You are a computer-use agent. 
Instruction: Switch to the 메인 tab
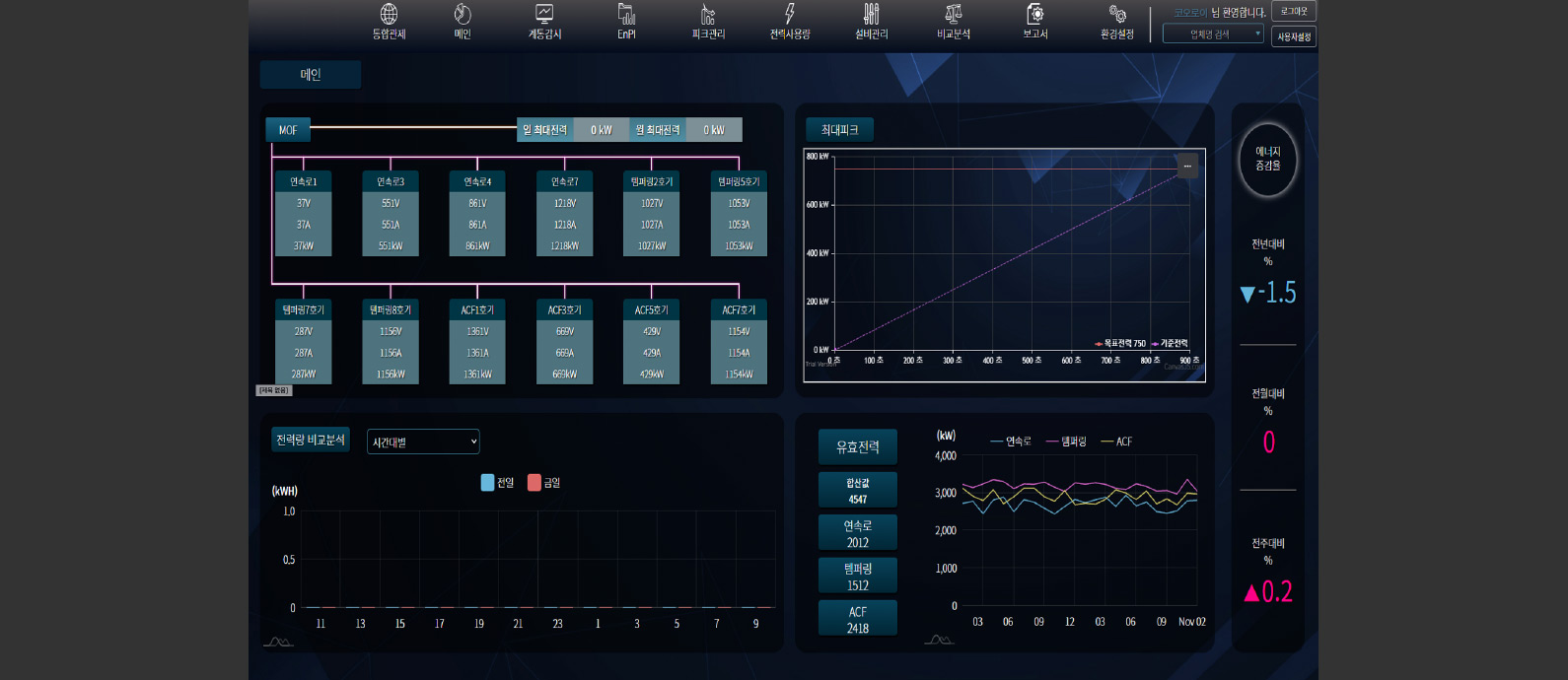pyautogui.click(x=311, y=75)
